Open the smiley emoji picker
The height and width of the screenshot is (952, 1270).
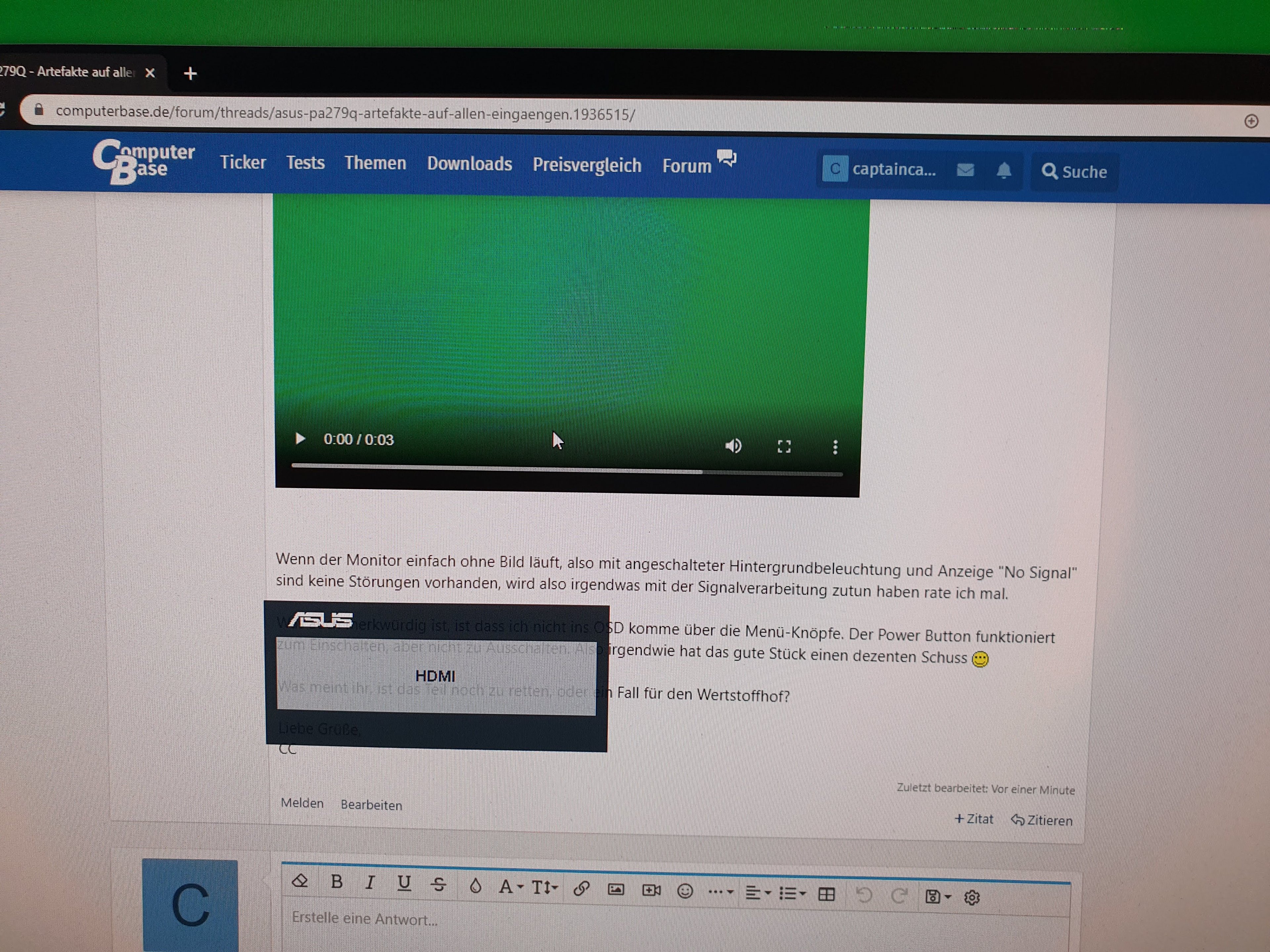point(685,891)
